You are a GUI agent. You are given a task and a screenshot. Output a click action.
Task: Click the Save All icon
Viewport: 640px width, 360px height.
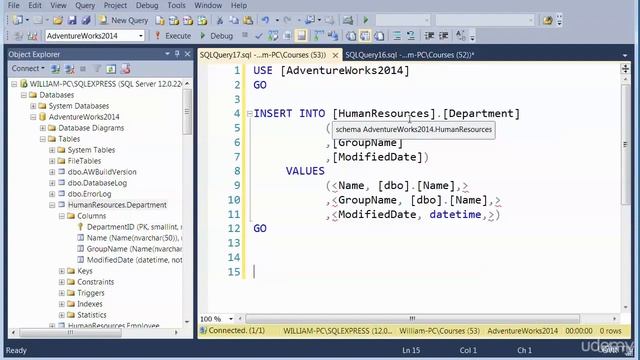click(x=86, y=20)
